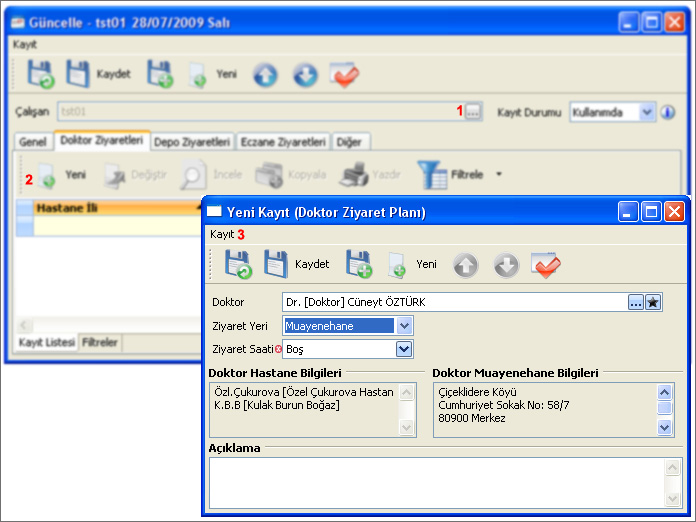Click Kaydet save button in Yeni Kayıt window
Viewport: 696px width, 522px height.
click(x=297, y=265)
